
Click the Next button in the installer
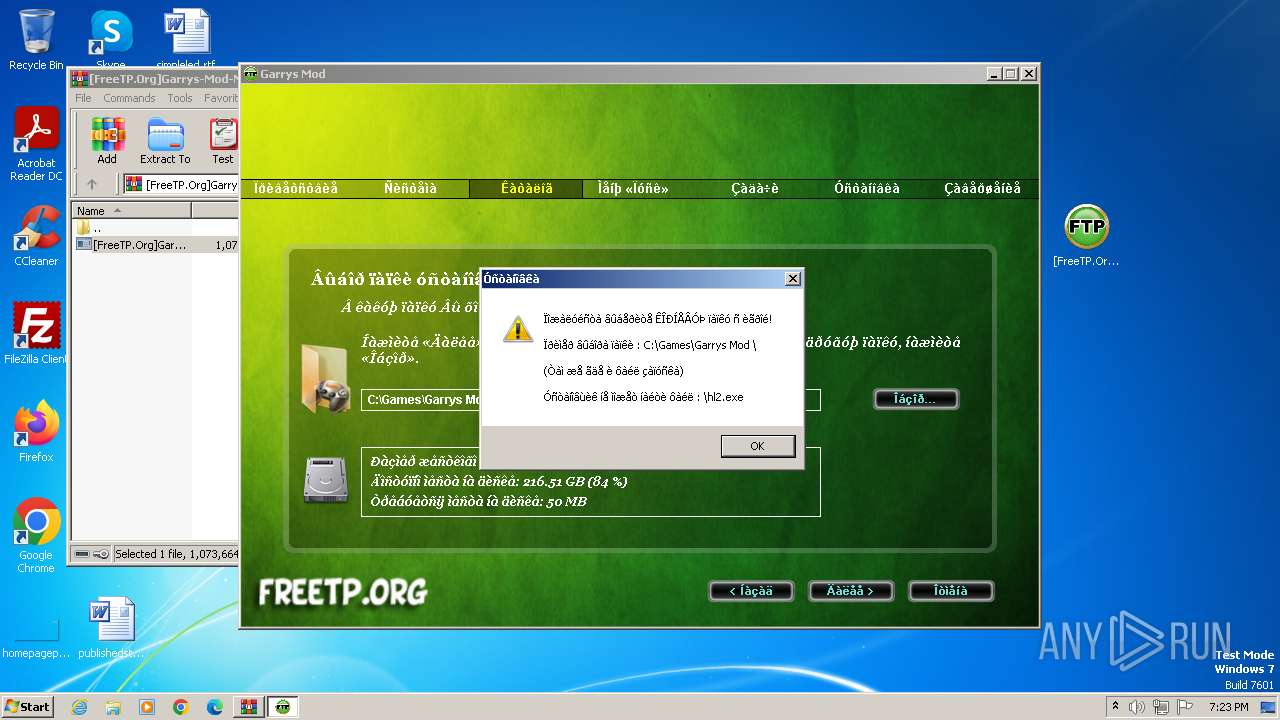coord(850,591)
